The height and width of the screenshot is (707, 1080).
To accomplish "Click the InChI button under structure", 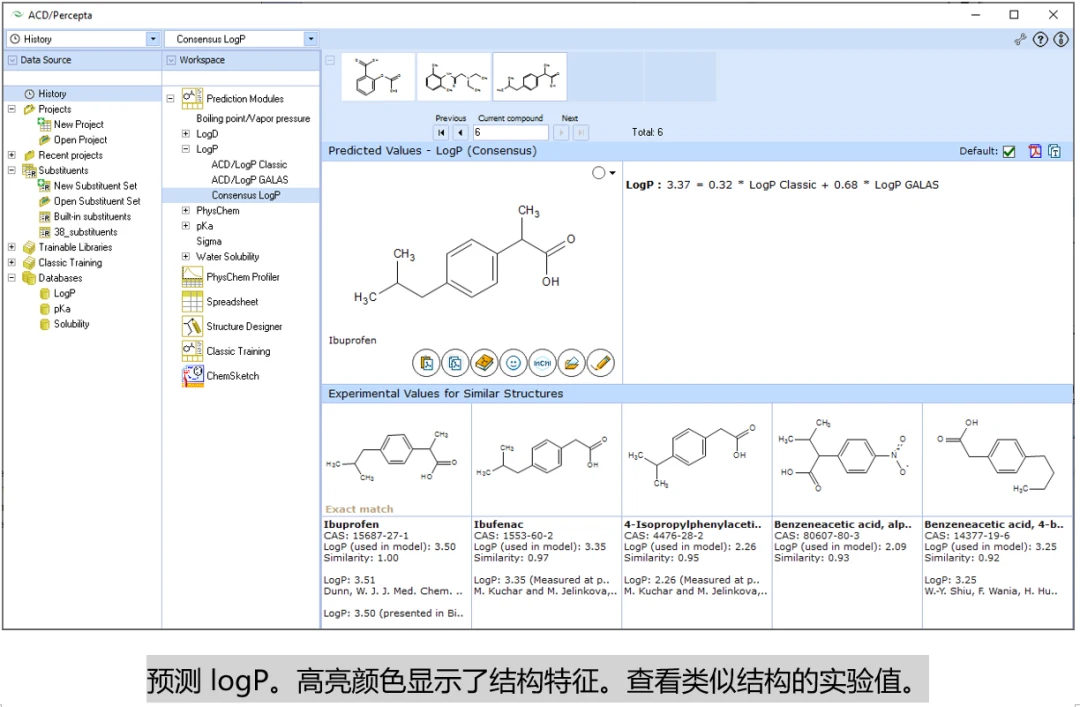I will [542, 363].
